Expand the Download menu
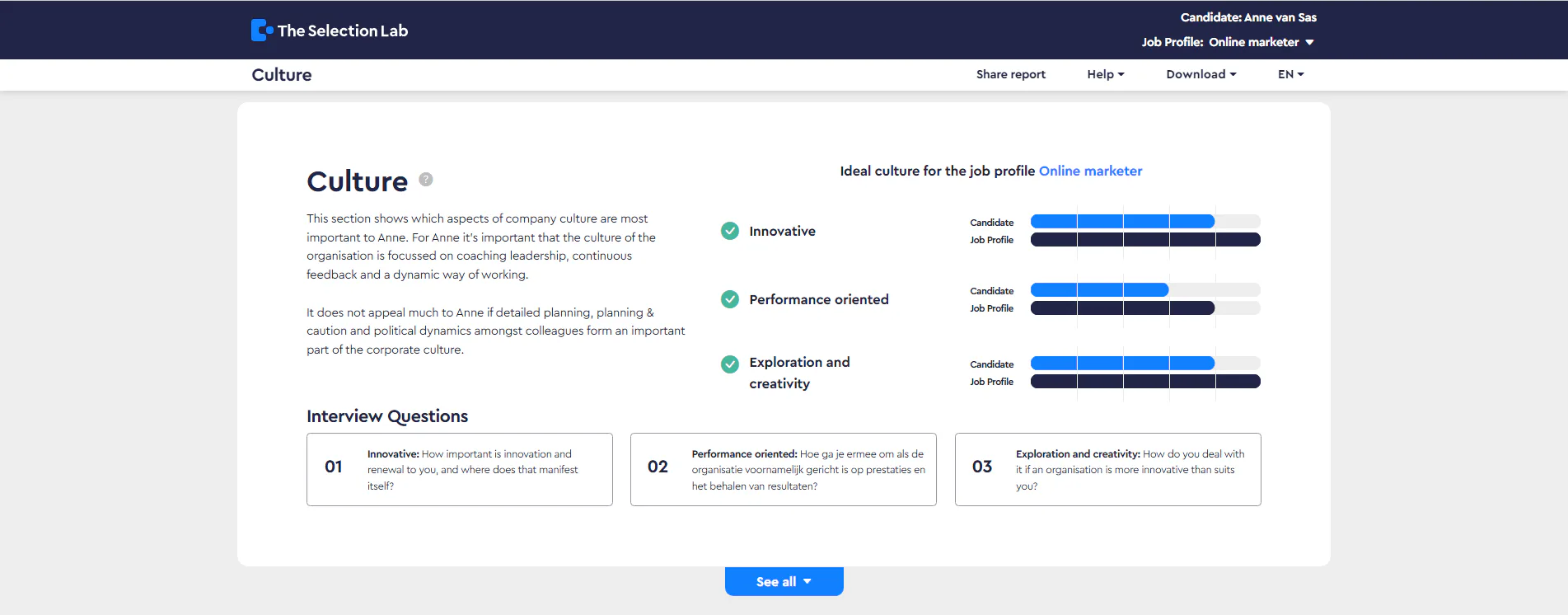This screenshot has height=615, width=1568. tap(1201, 74)
